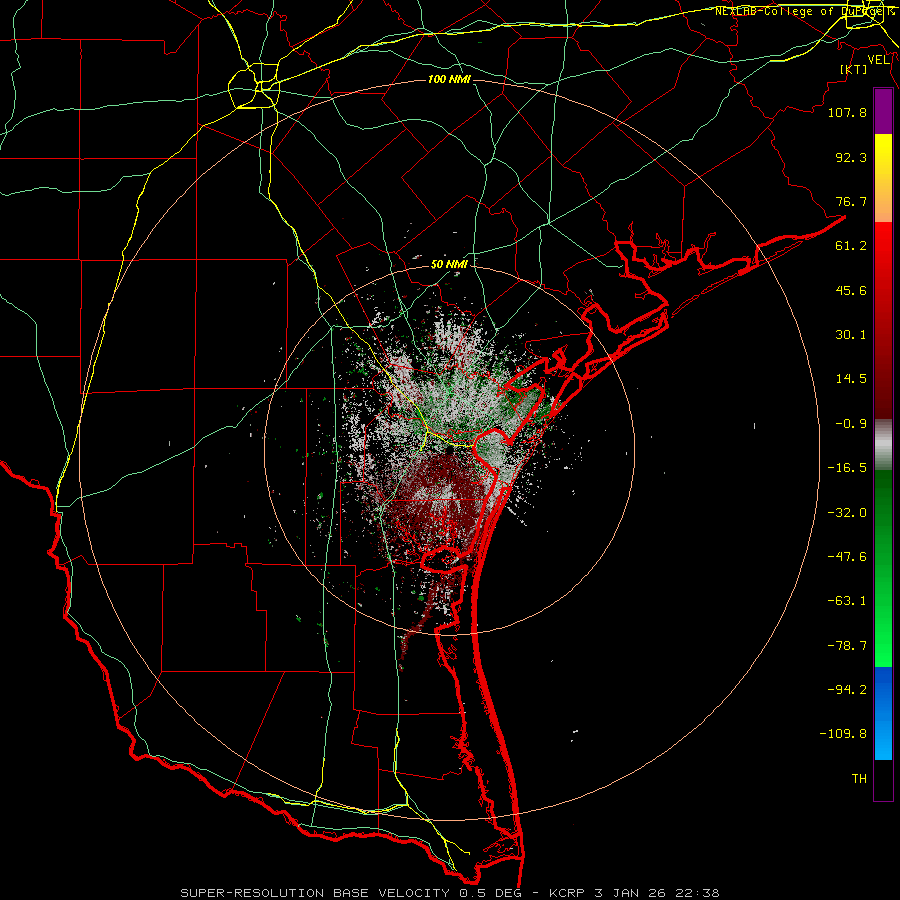Click the 76.7 velocity scale value
This screenshot has width=900, height=900.
click(x=851, y=201)
